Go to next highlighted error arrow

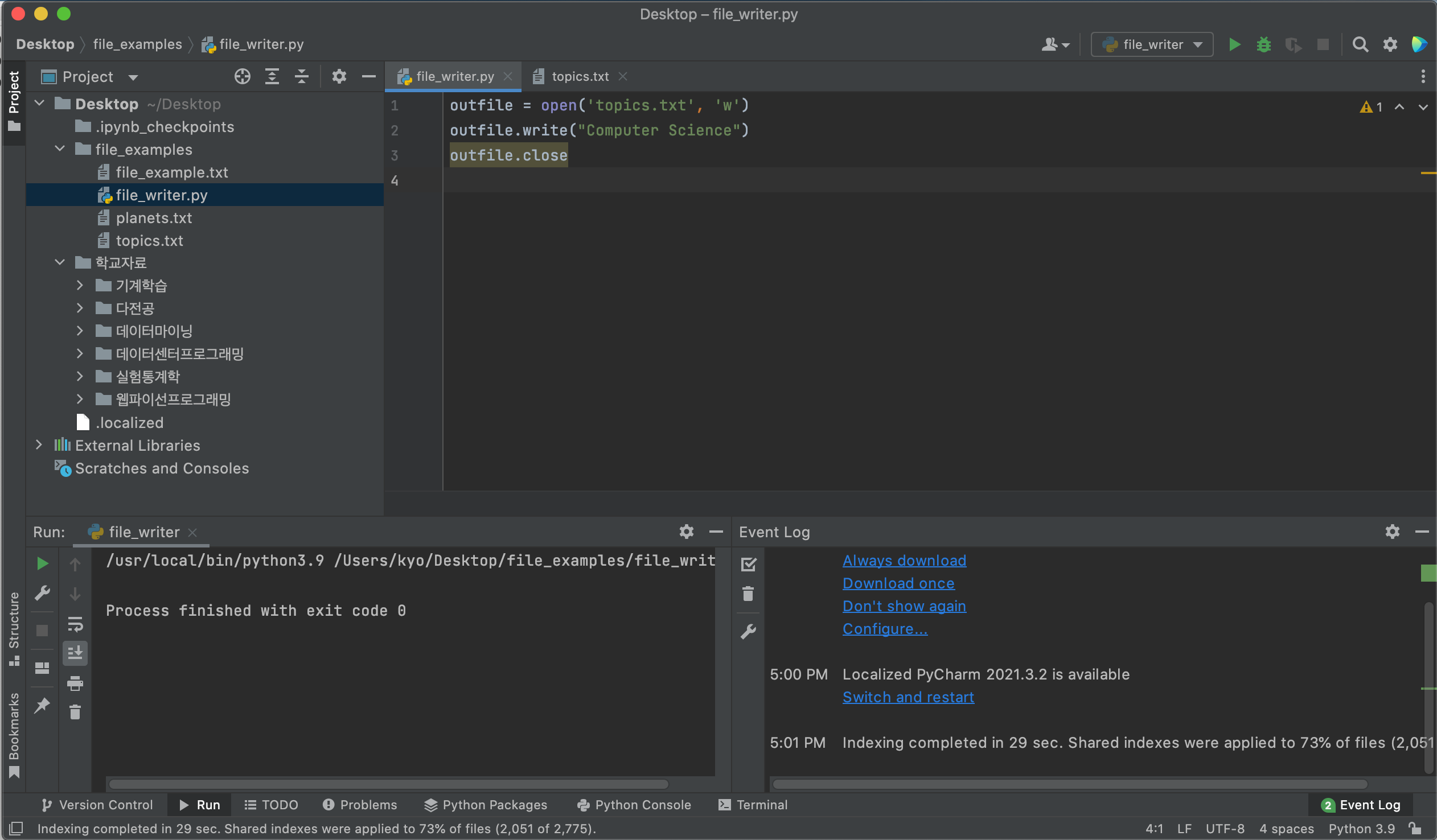(1423, 106)
